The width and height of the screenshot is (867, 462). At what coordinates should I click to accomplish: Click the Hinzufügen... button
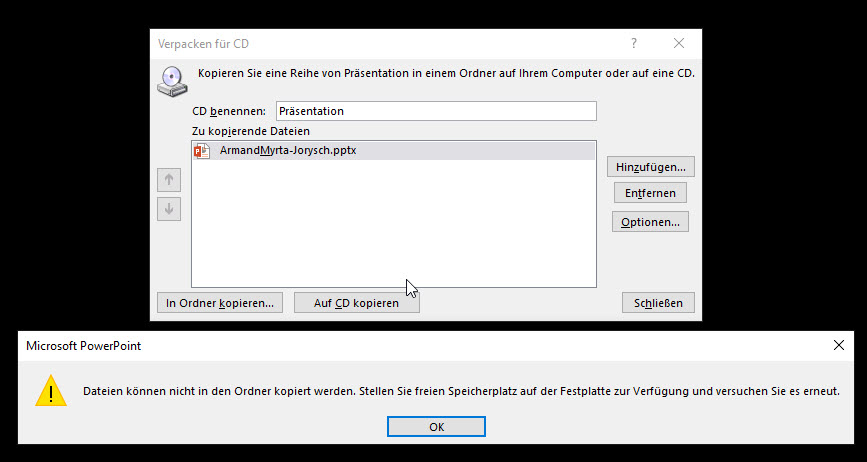point(651,166)
